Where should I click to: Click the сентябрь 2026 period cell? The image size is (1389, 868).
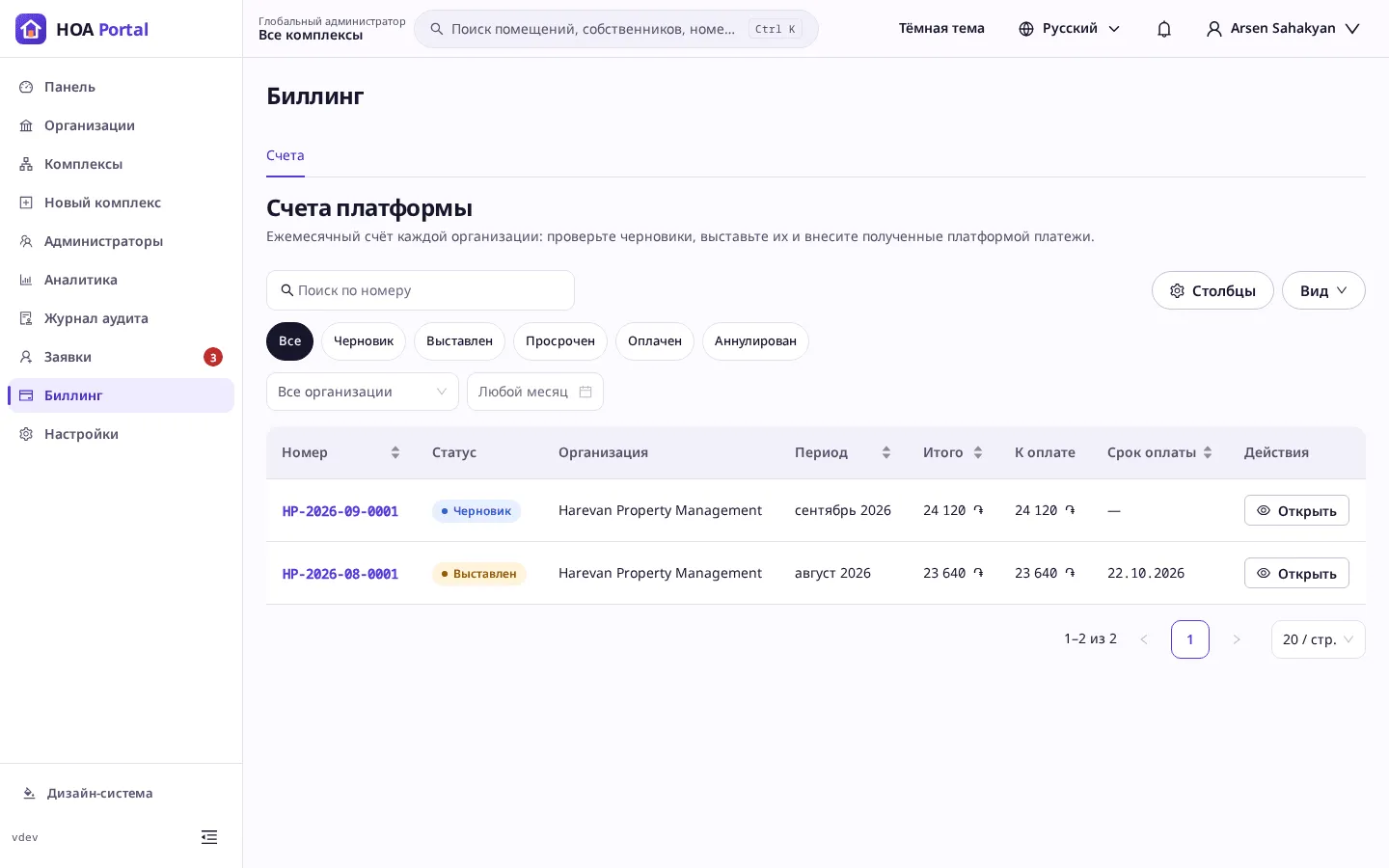(x=843, y=510)
